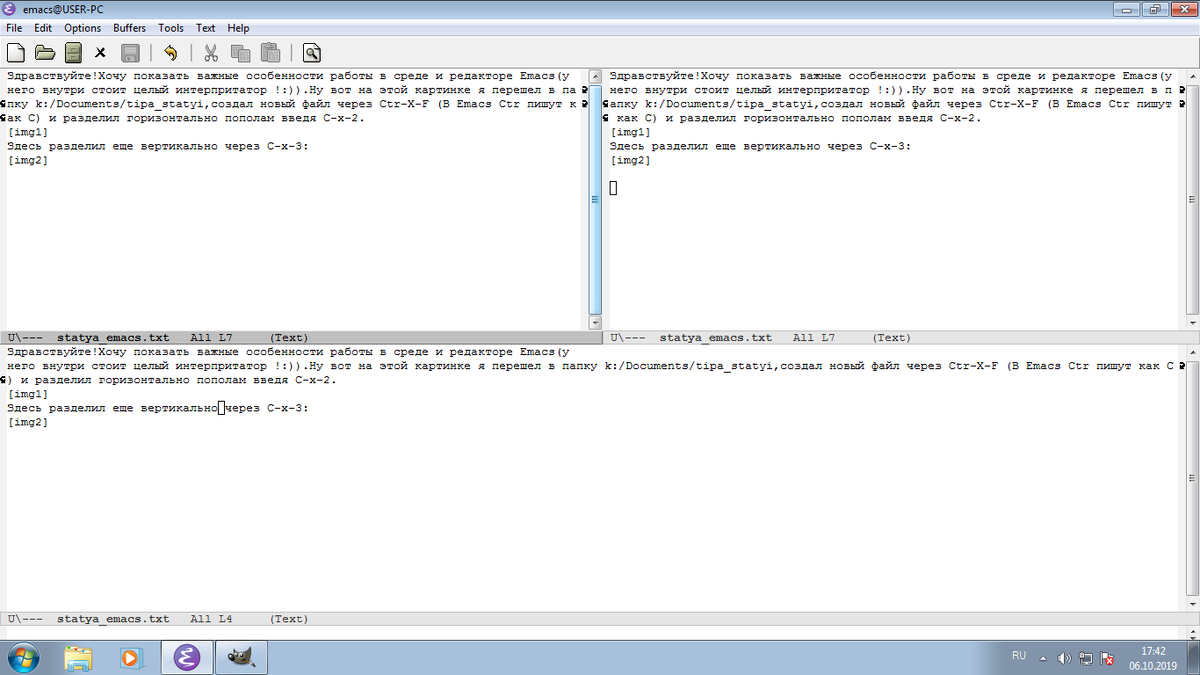Click the All L4 position in the bottom mode line

tap(211, 619)
